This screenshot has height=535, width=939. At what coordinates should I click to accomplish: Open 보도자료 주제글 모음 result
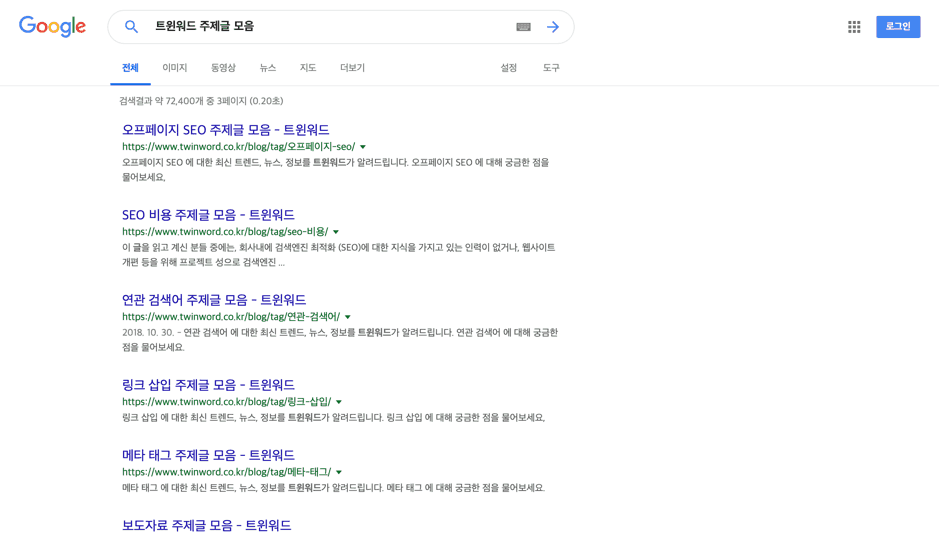pos(207,525)
